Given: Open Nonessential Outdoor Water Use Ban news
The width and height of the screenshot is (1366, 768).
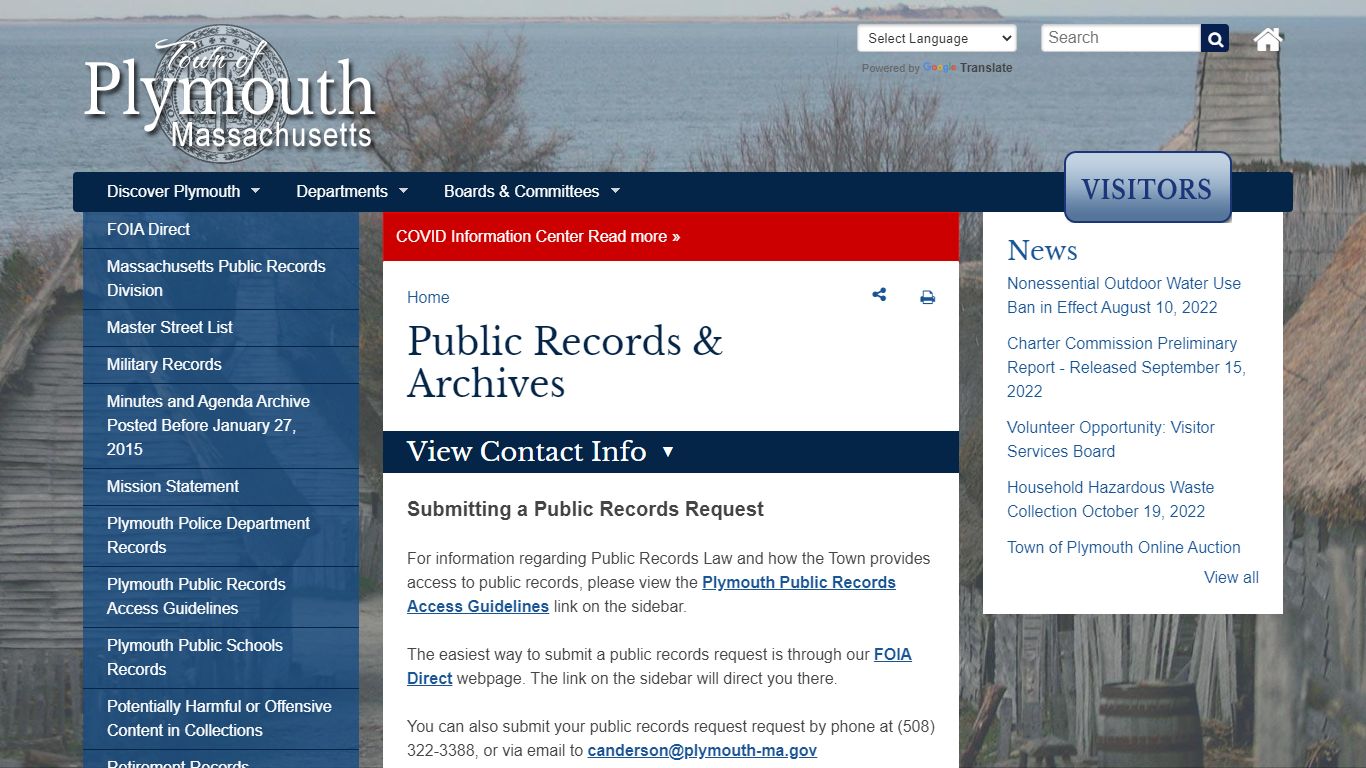Looking at the screenshot, I should (x=1124, y=295).
